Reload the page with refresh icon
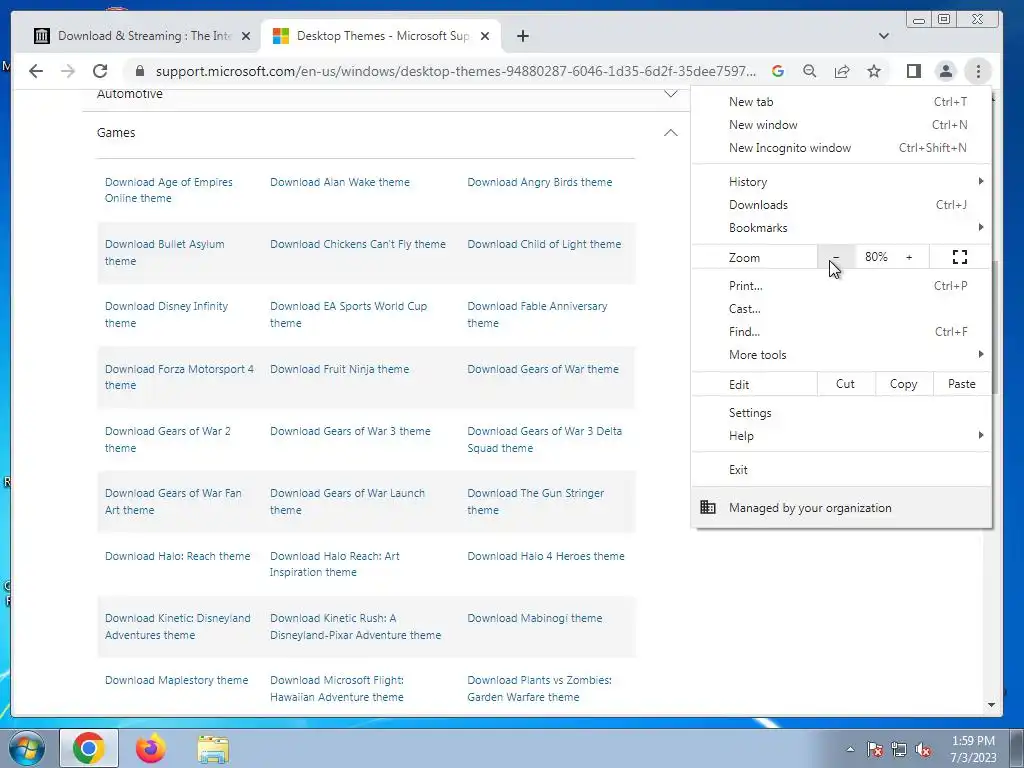Screen dimensions: 1024x768 tap(100, 71)
